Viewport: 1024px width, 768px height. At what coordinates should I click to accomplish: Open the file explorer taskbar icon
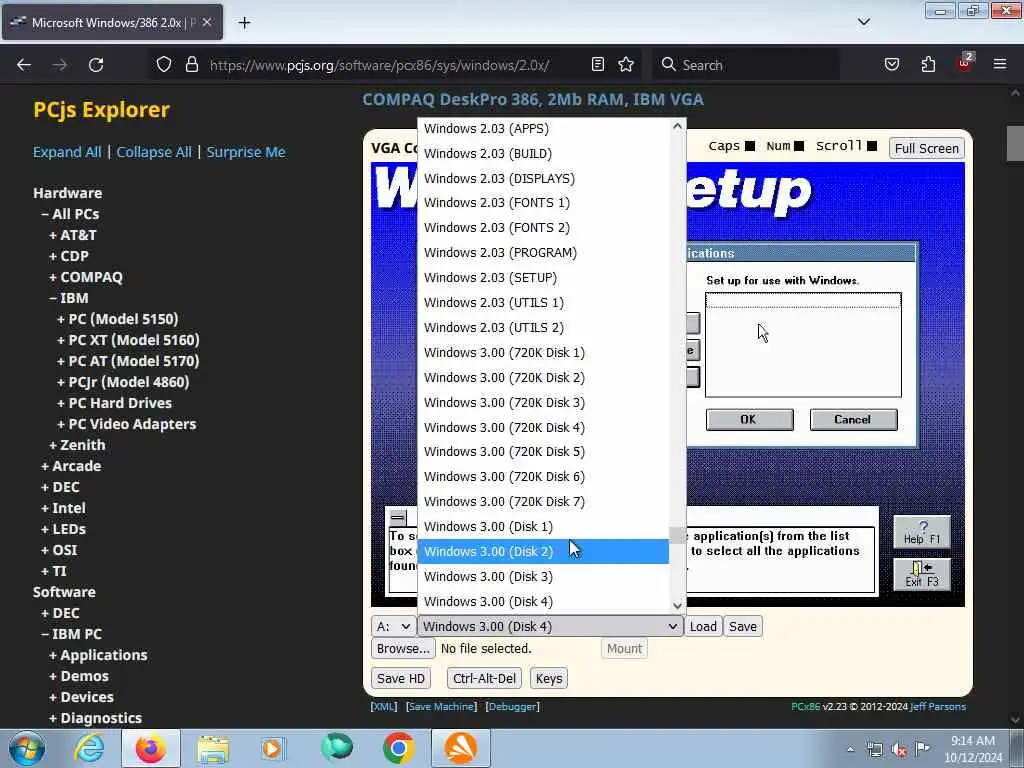[x=213, y=748]
